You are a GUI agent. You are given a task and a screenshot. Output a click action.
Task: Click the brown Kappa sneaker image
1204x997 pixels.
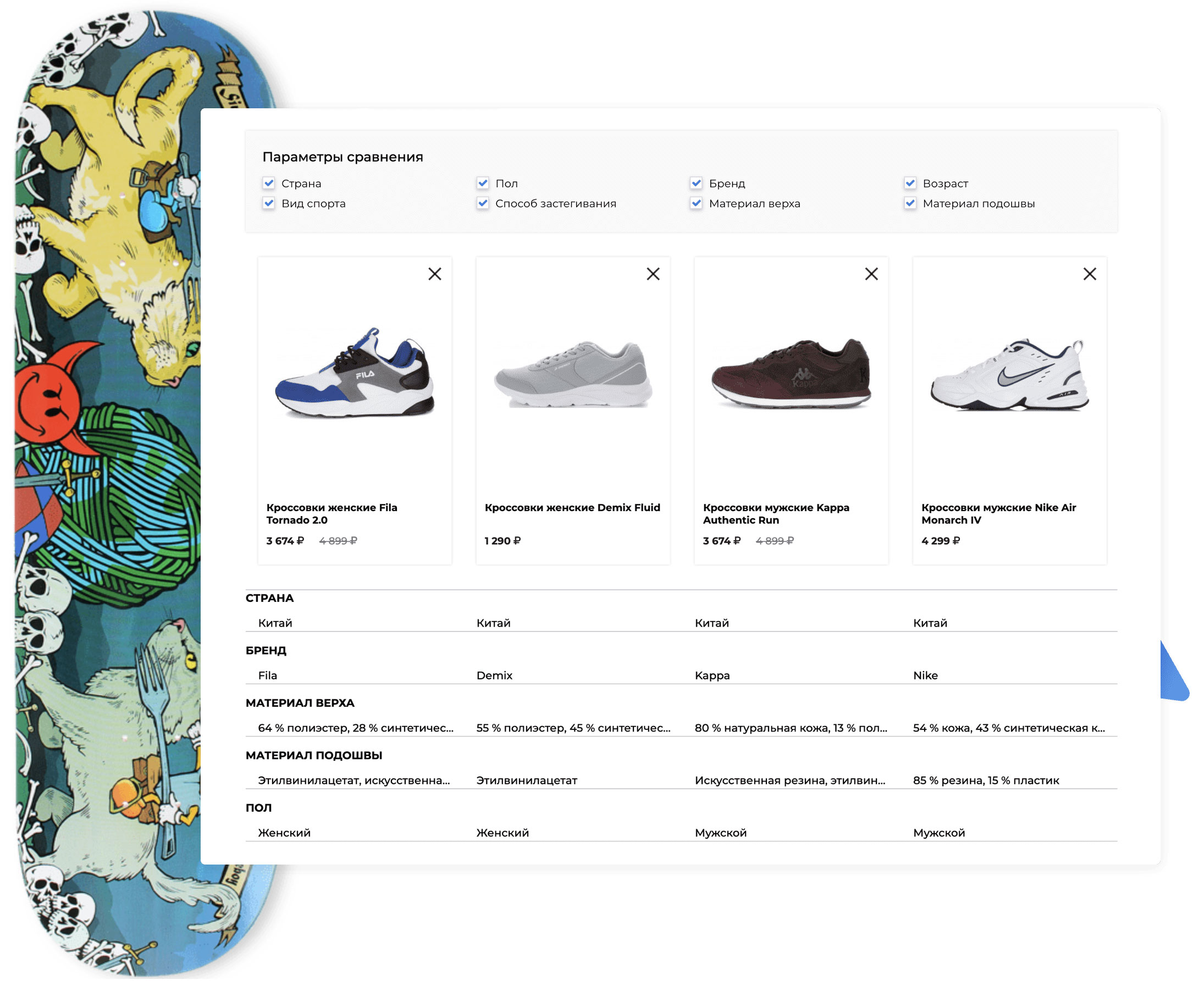(791, 374)
